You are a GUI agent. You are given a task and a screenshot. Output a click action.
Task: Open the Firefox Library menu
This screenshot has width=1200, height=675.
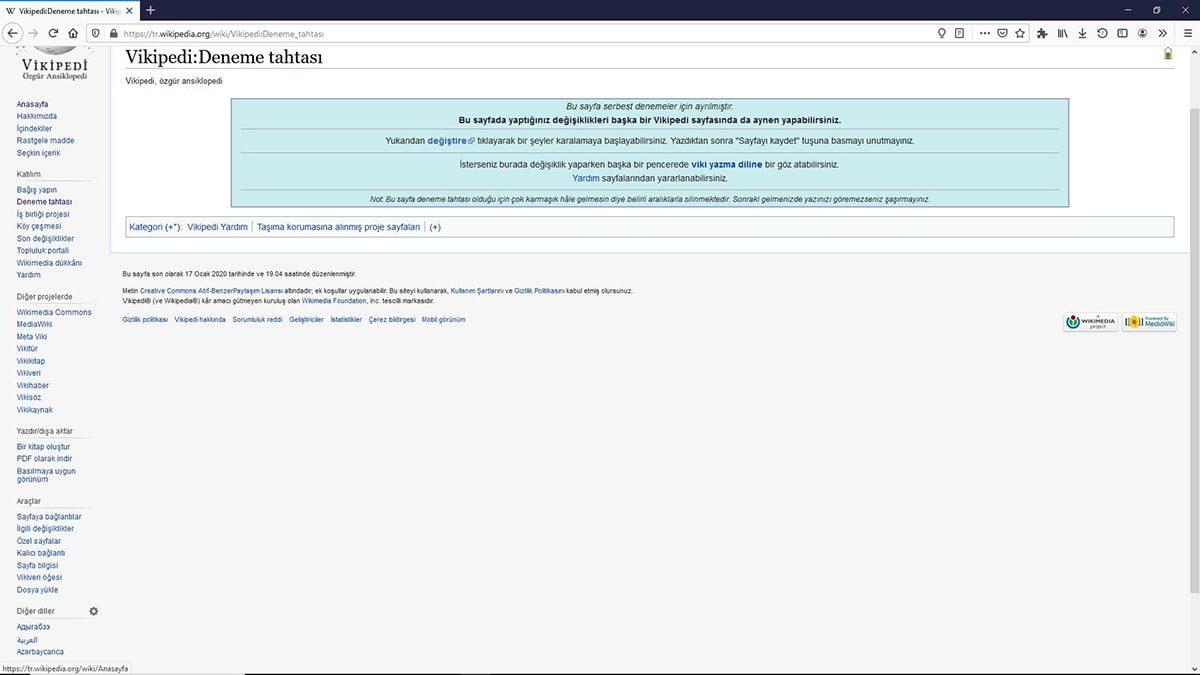1062,33
